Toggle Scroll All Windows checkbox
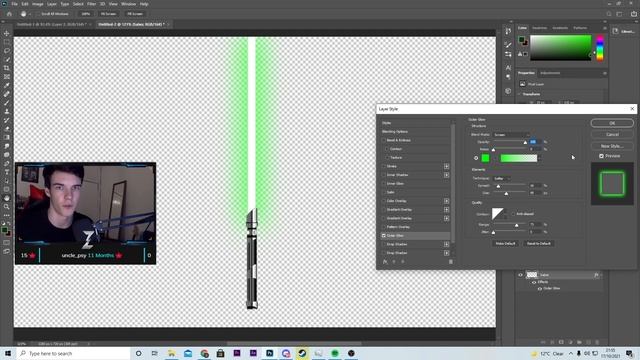The image size is (640, 360). [39, 14]
